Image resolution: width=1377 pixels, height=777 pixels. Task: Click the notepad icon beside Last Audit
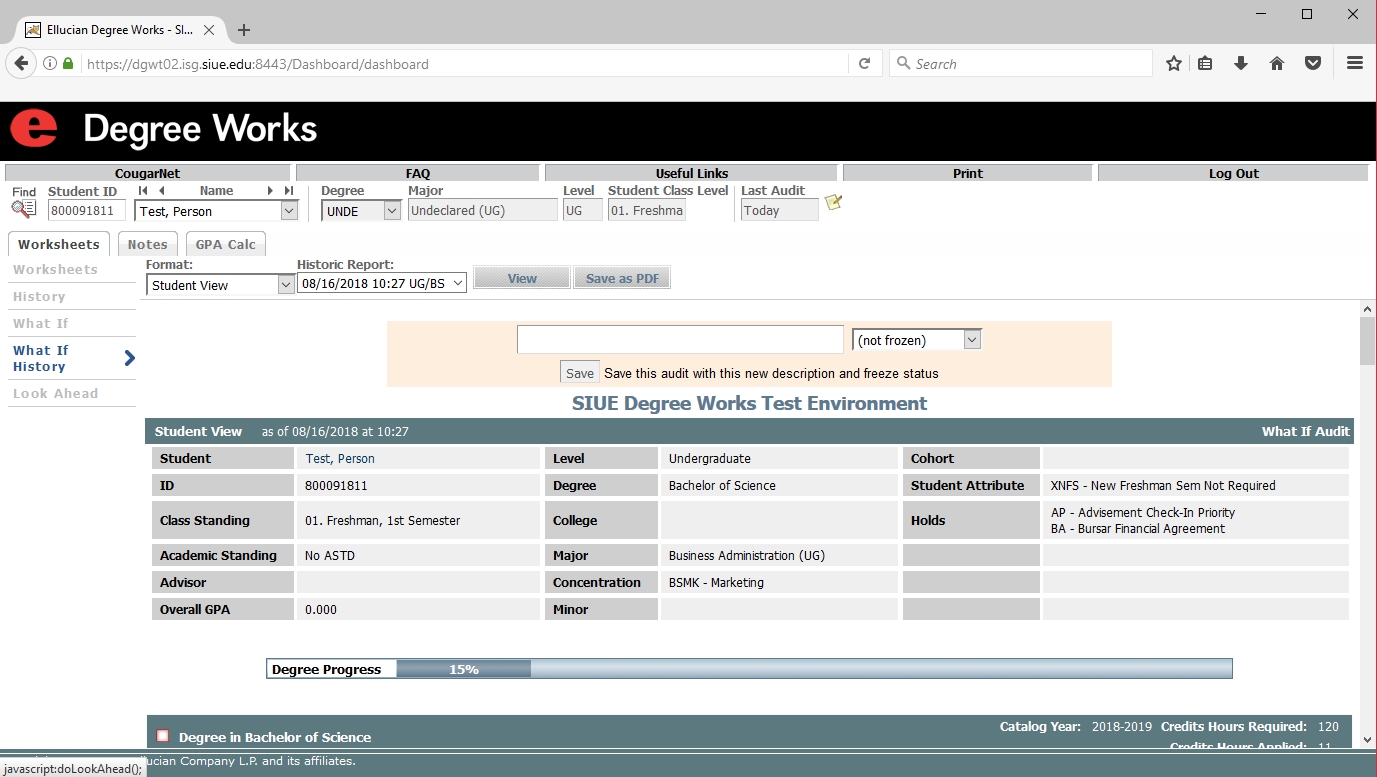[x=833, y=203]
